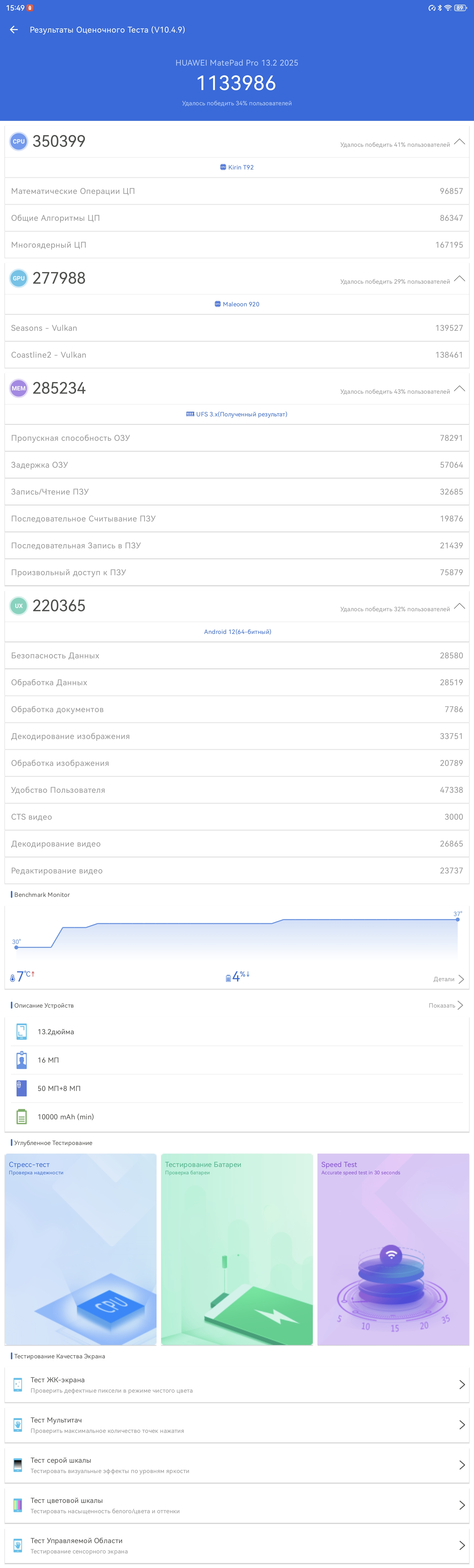The height and width of the screenshot is (1568, 474).
Task: Tap the Maleoon 920 chip icon
Action: (217, 304)
